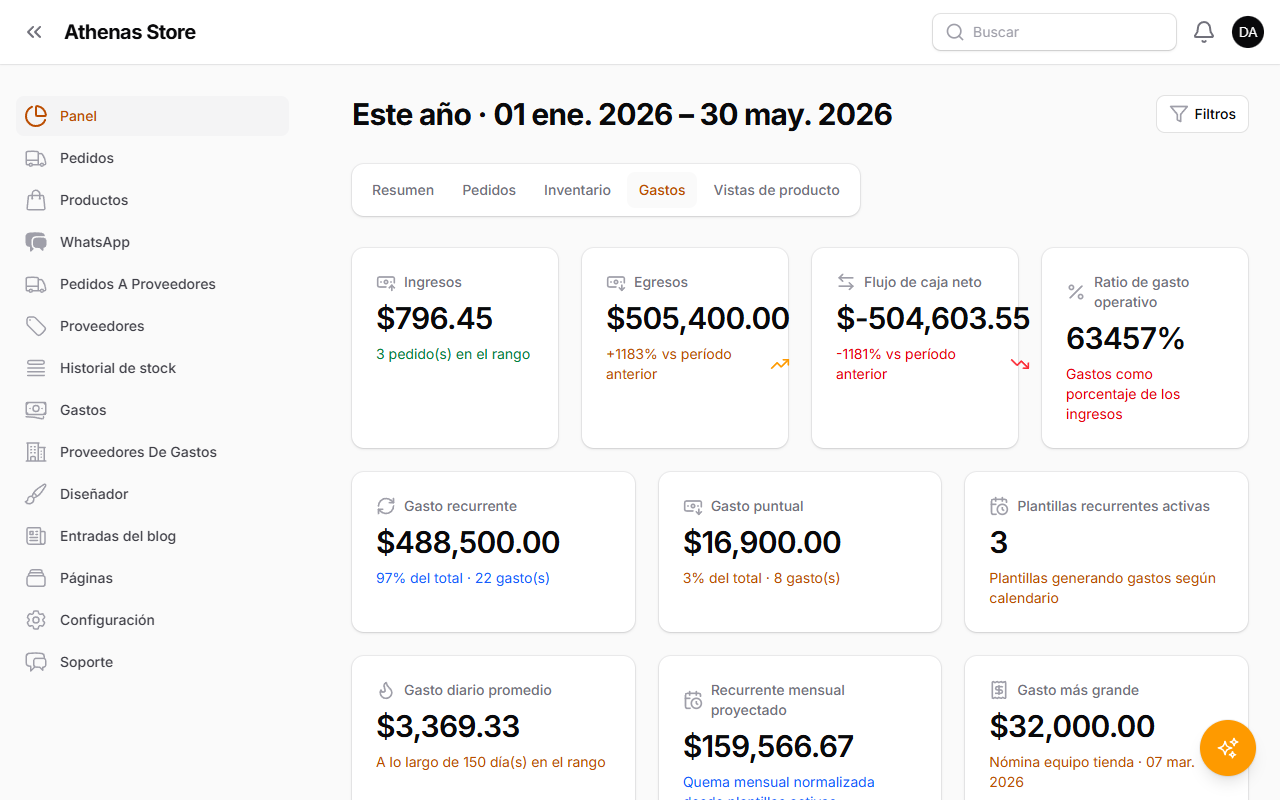
Task: Click the $32,000.00 largest expense value
Action: (1072, 726)
